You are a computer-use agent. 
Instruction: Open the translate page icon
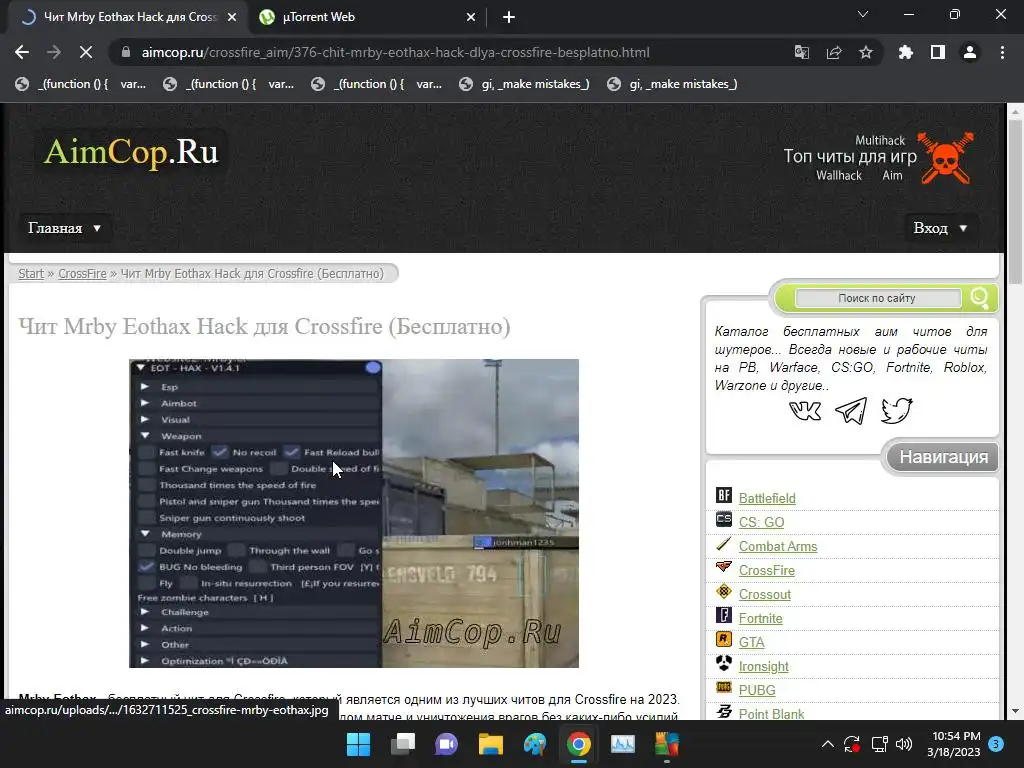[x=801, y=52]
